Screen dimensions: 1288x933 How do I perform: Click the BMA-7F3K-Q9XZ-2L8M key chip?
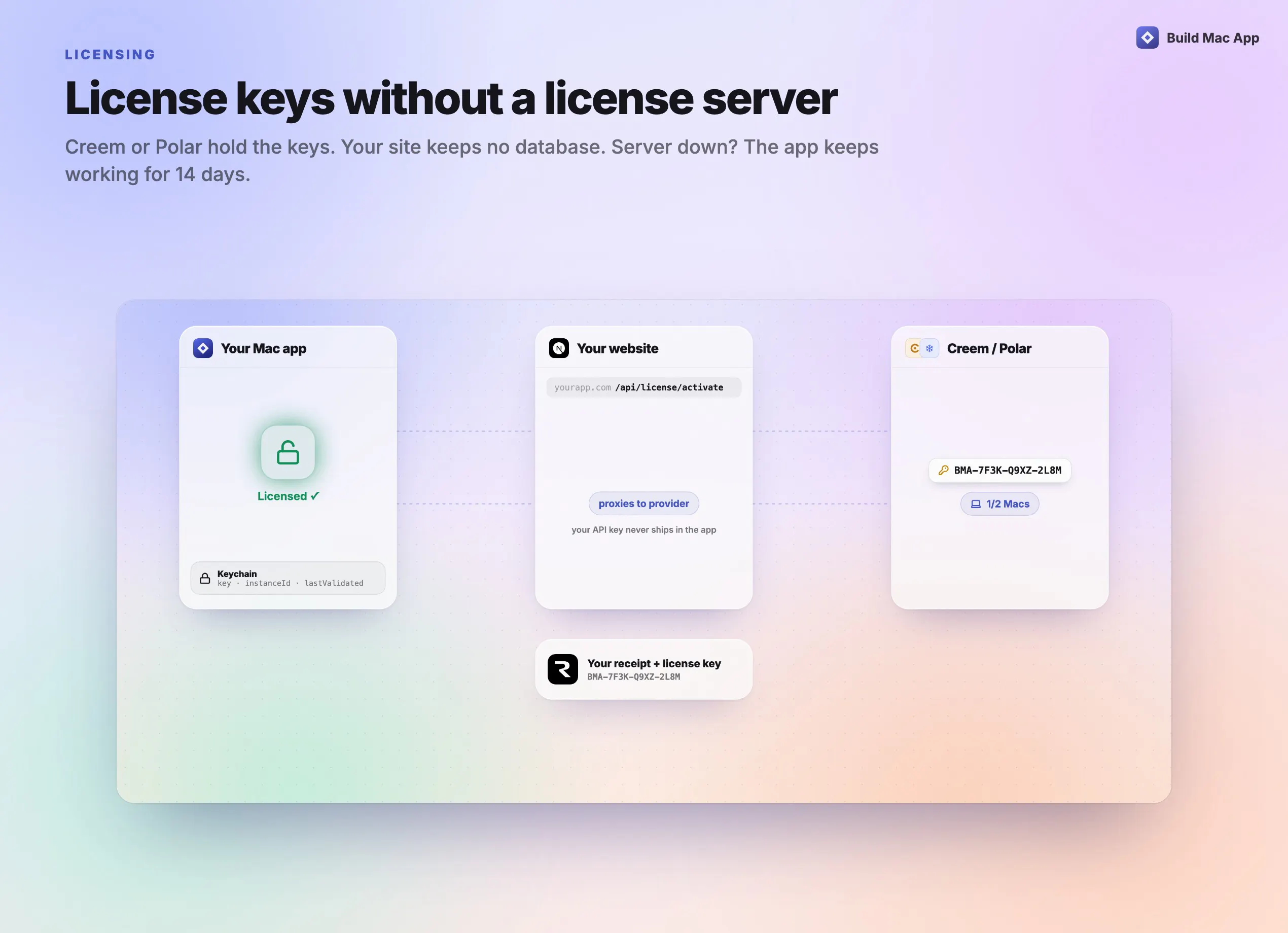tap(999, 470)
